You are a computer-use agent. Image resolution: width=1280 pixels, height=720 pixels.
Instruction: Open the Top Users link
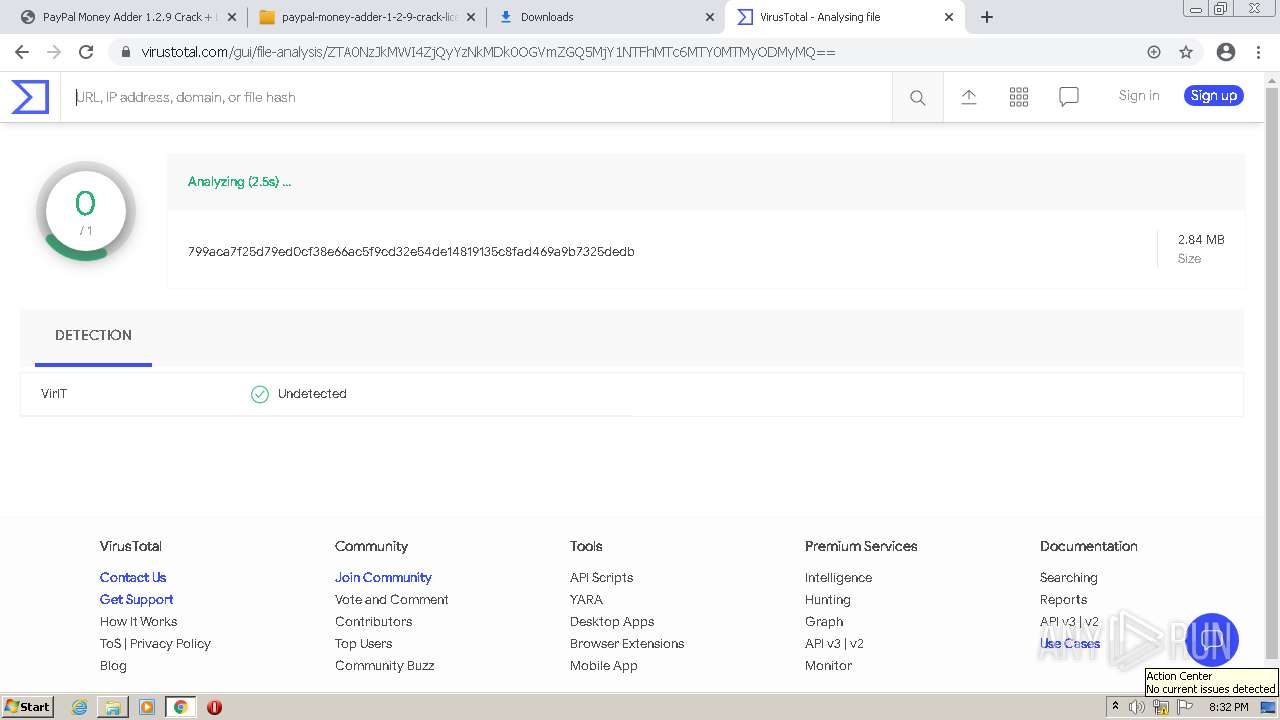point(363,644)
